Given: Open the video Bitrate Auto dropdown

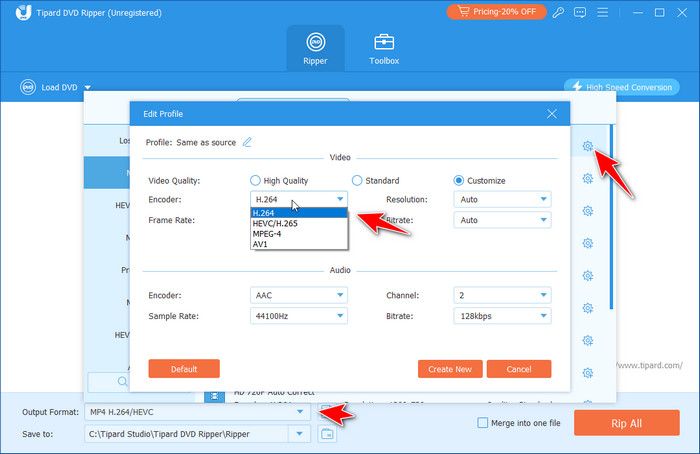Looking at the screenshot, I should point(502,220).
